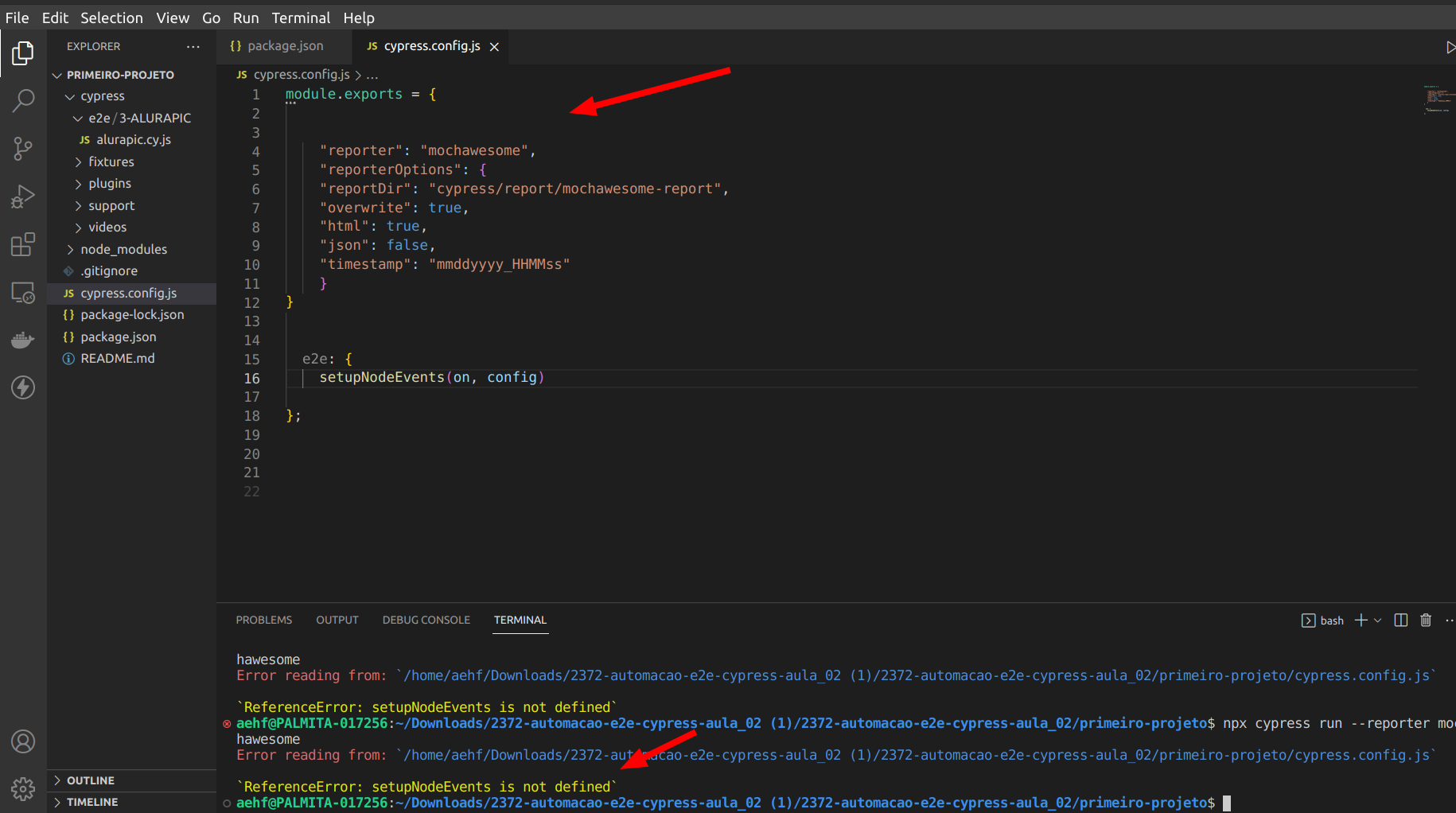
Task: Open the Thunder Client lightning icon
Action: [x=23, y=387]
